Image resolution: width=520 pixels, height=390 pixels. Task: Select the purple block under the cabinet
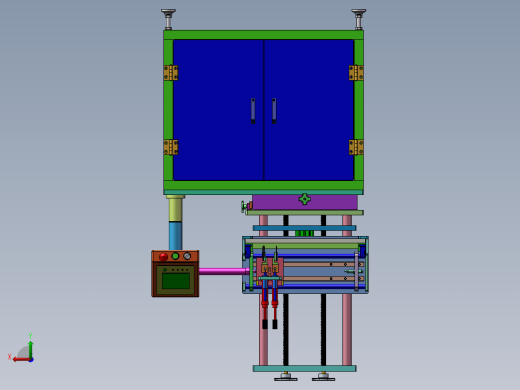305,202
